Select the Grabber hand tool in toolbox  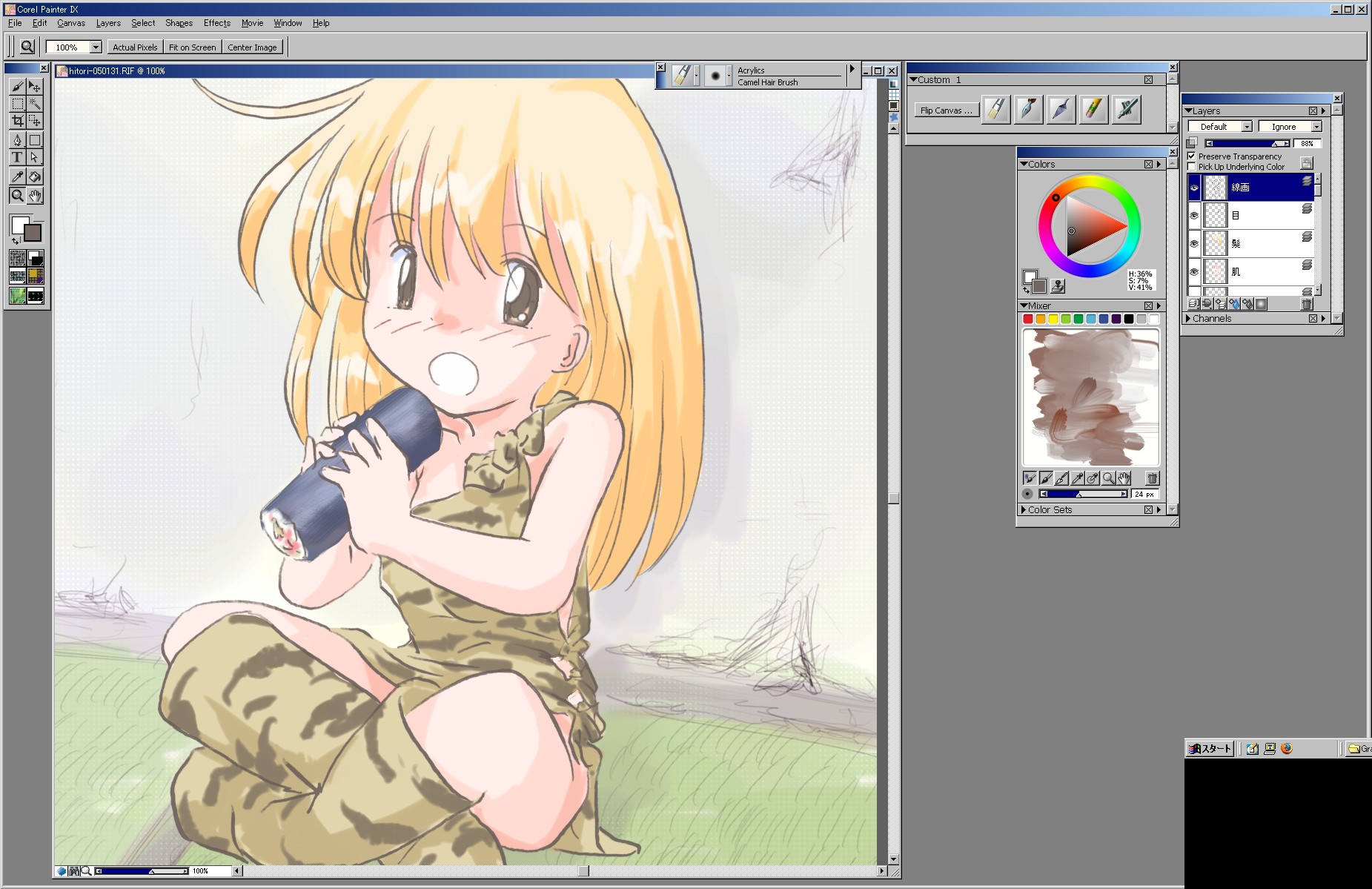coord(35,196)
